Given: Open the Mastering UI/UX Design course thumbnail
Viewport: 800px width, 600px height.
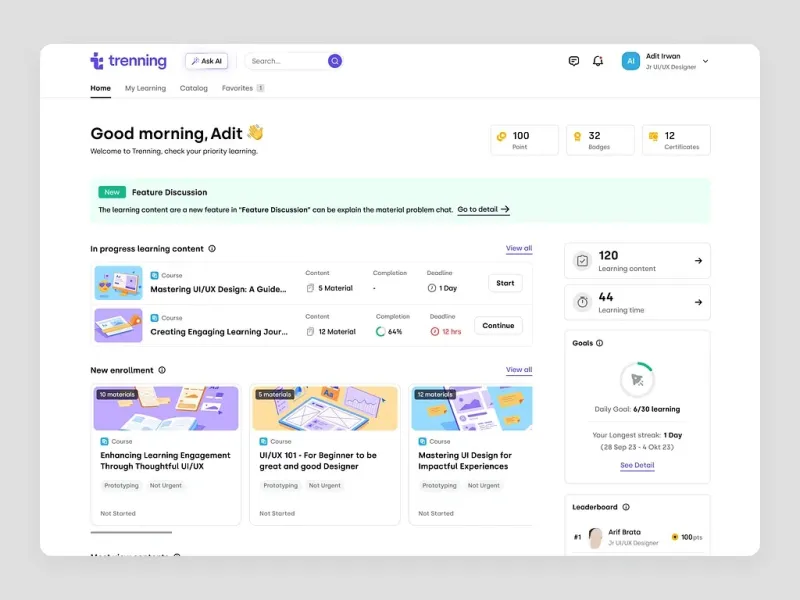Looking at the screenshot, I should (x=118, y=283).
